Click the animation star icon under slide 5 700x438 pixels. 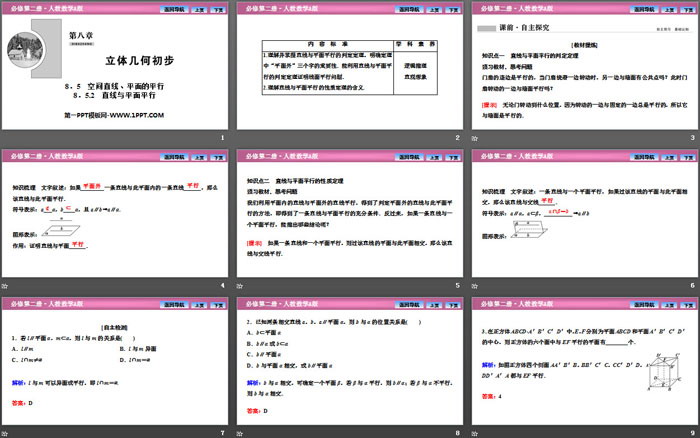pos(240,286)
